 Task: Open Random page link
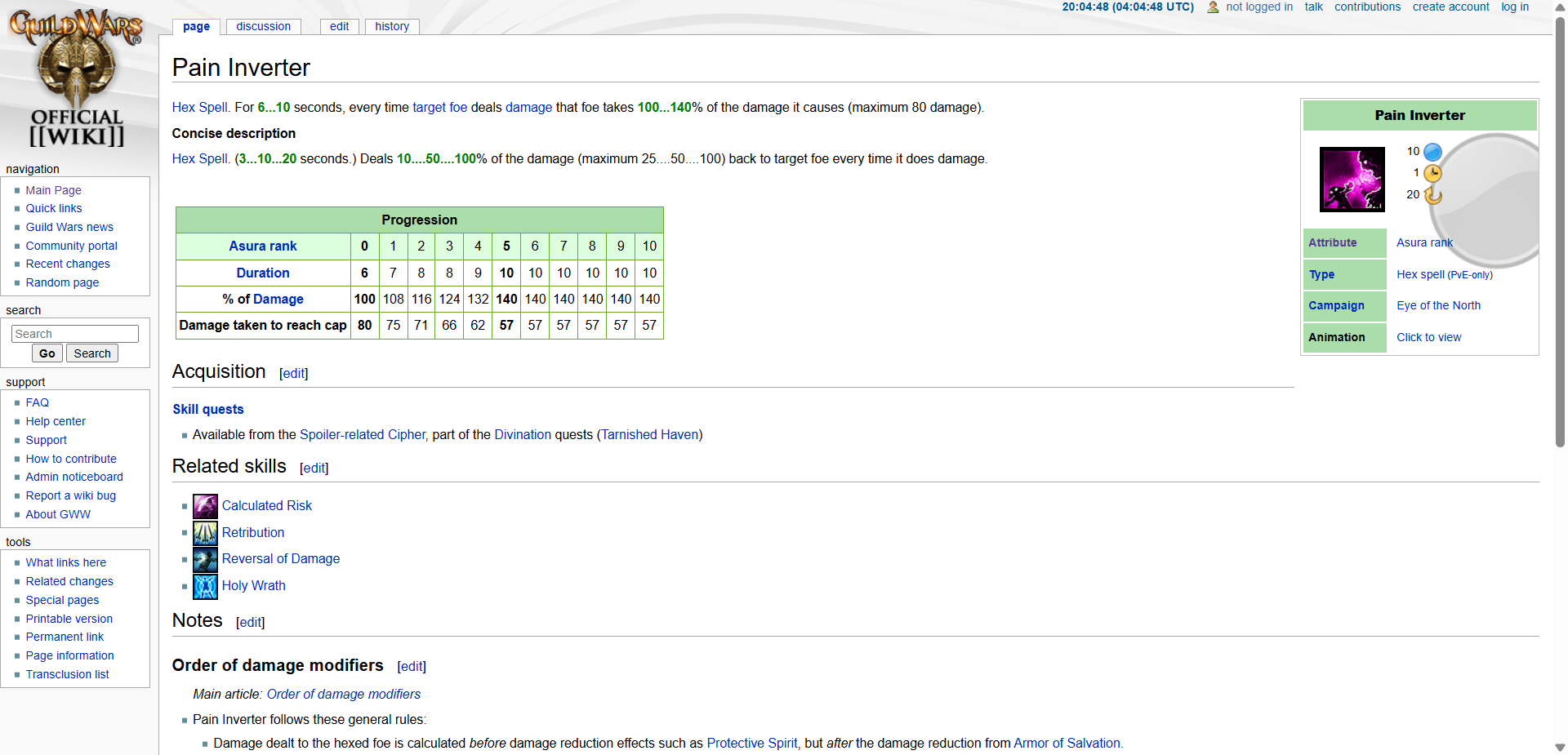(62, 282)
